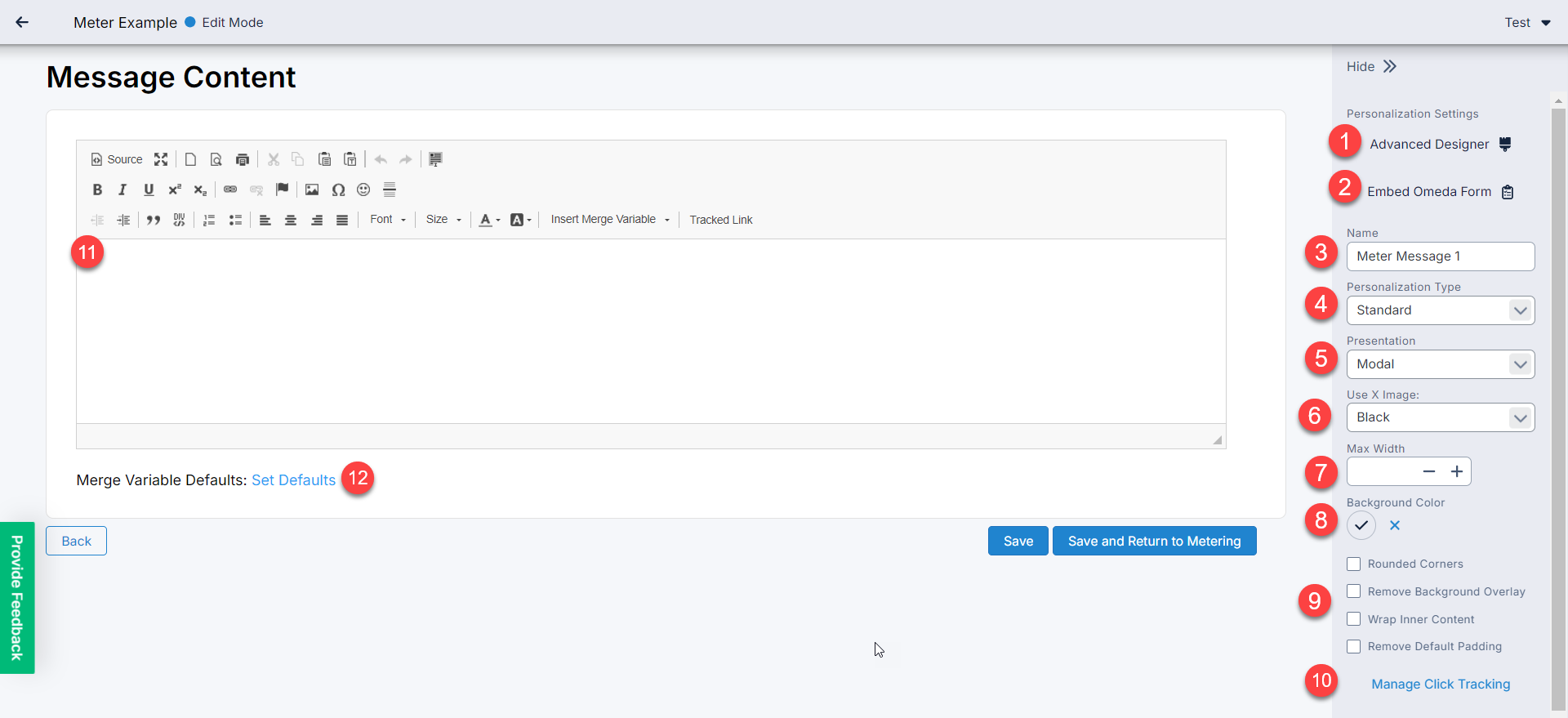Insert a special character with Omega icon
This screenshot has width=1568, height=718.
(338, 190)
